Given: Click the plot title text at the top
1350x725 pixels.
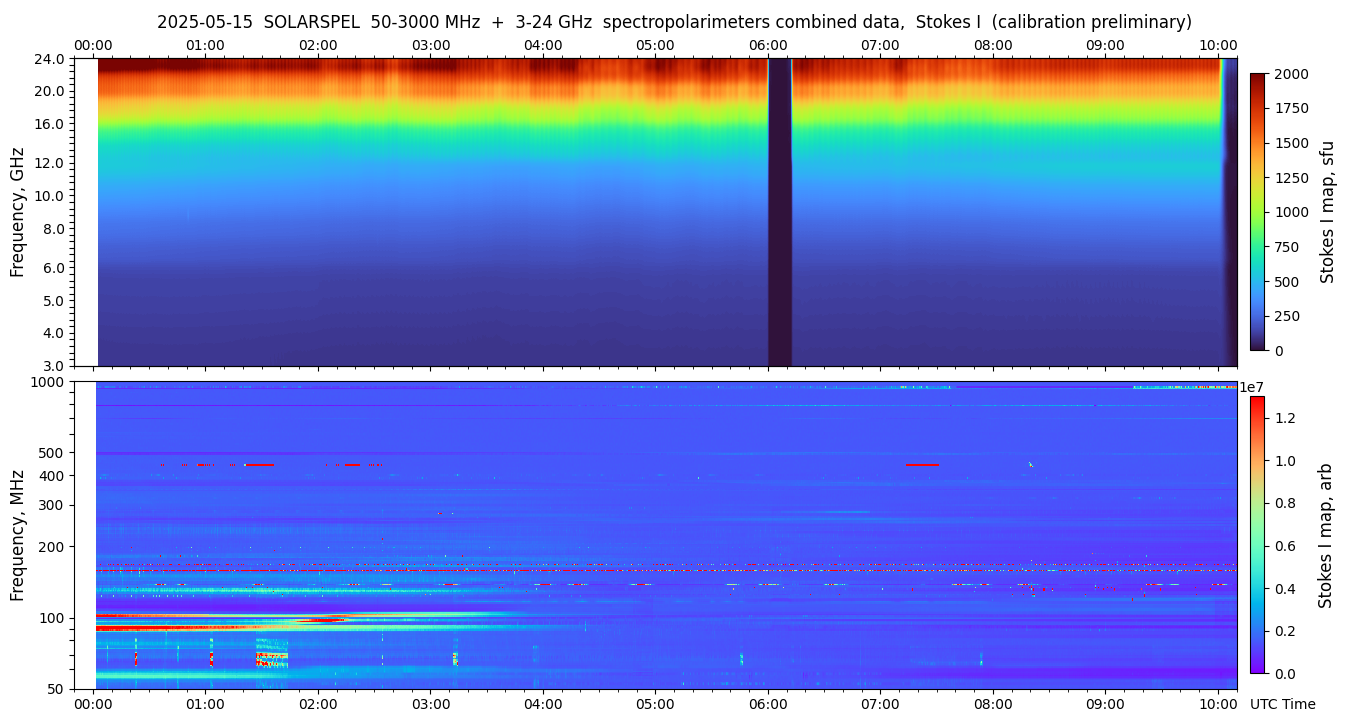Looking at the screenshot, I should click(674, 22).
